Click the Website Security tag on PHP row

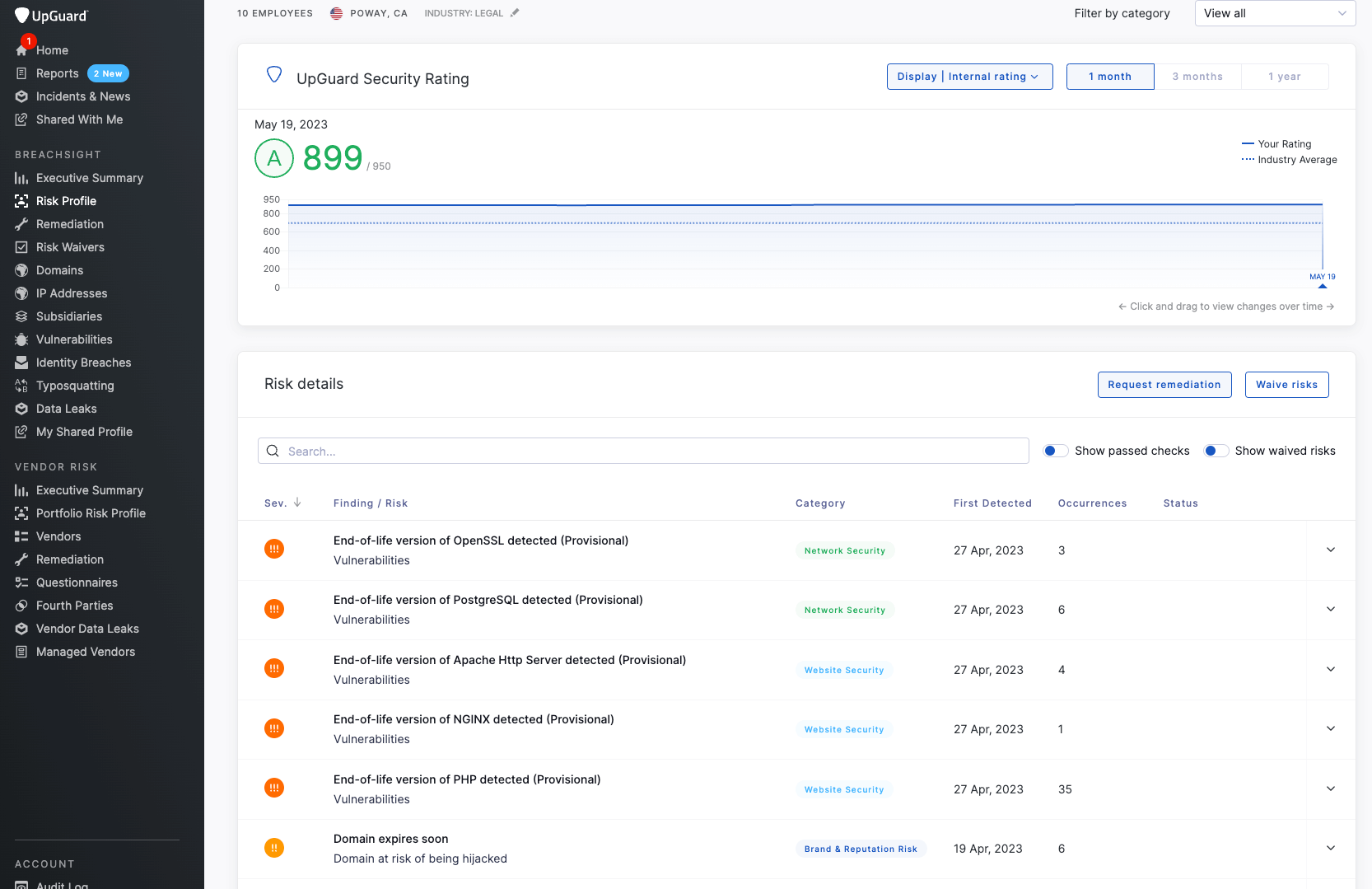(844, 789)
